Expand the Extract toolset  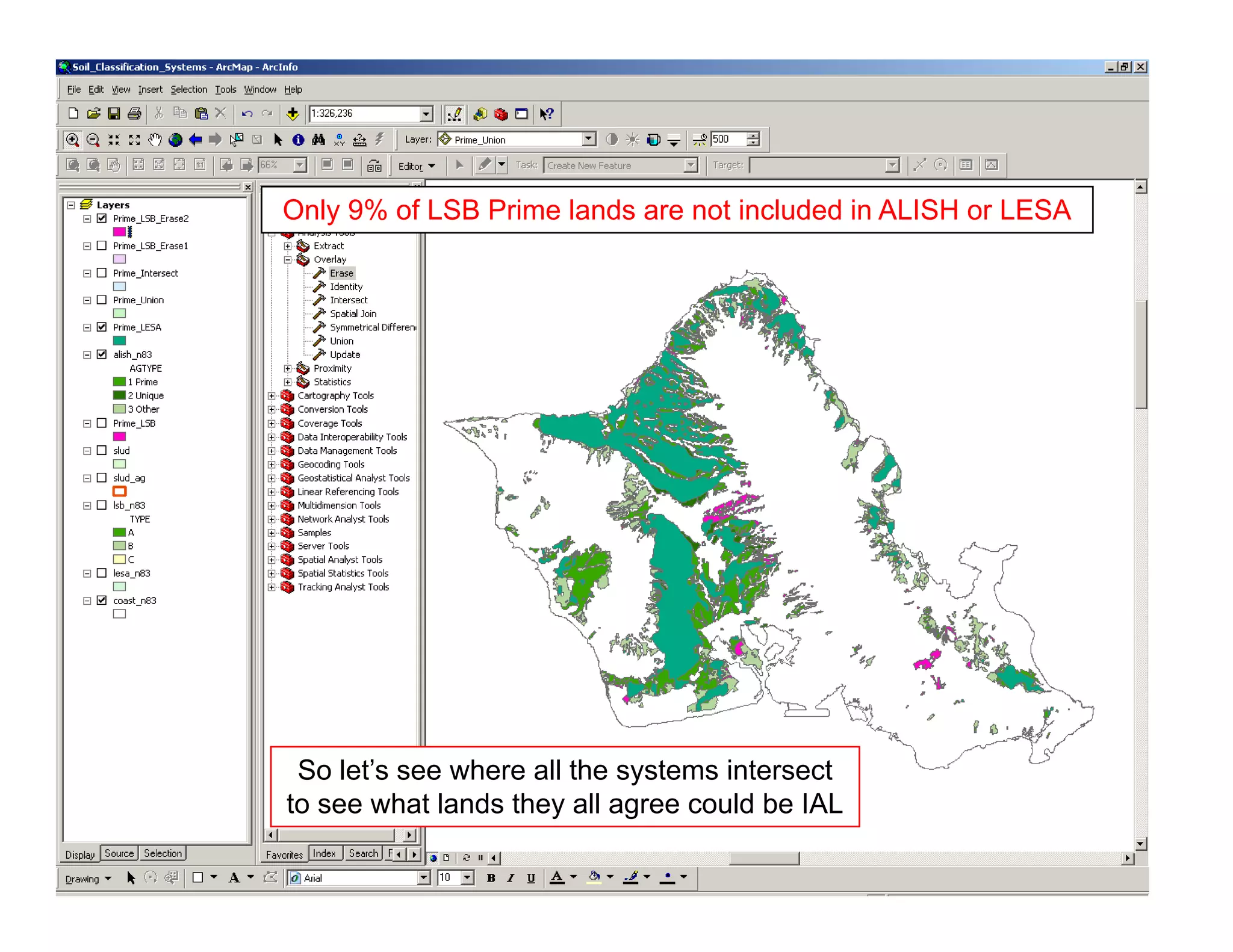[x=288, y=246]
